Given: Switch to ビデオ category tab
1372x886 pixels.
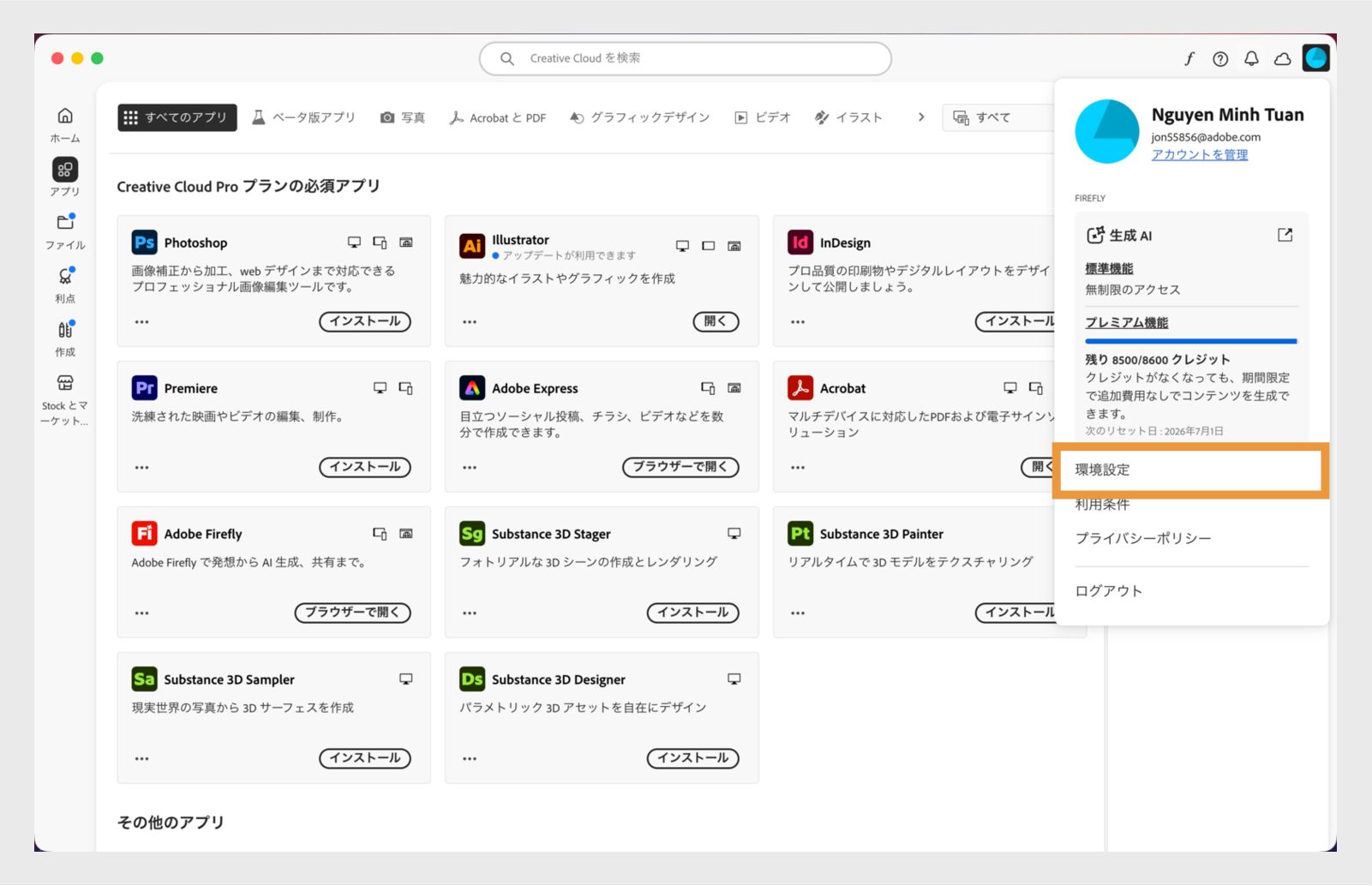Looking at the screenshot, I should tap(763, 117).
